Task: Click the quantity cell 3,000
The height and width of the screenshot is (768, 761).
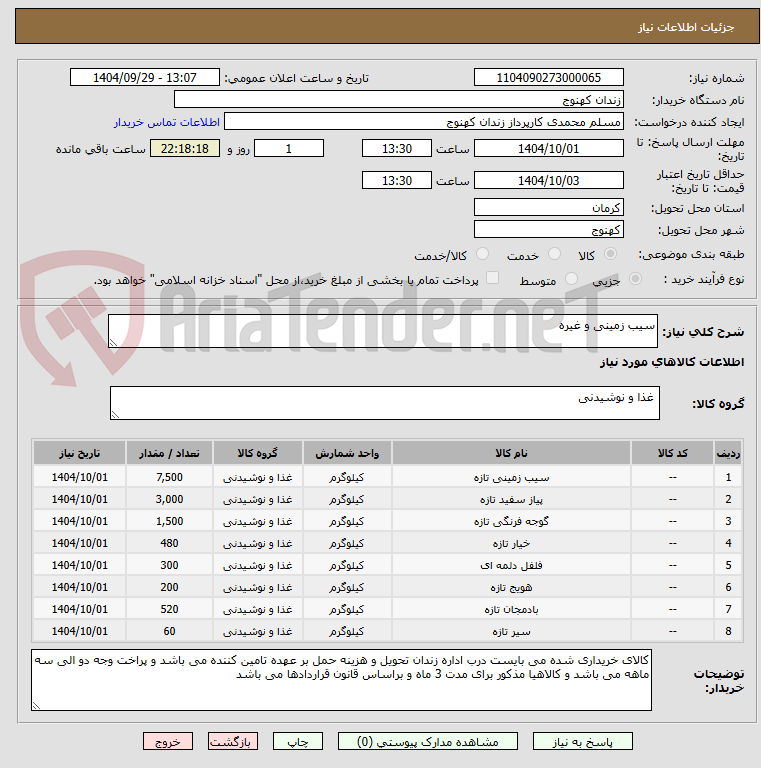Action: [169, 499]
